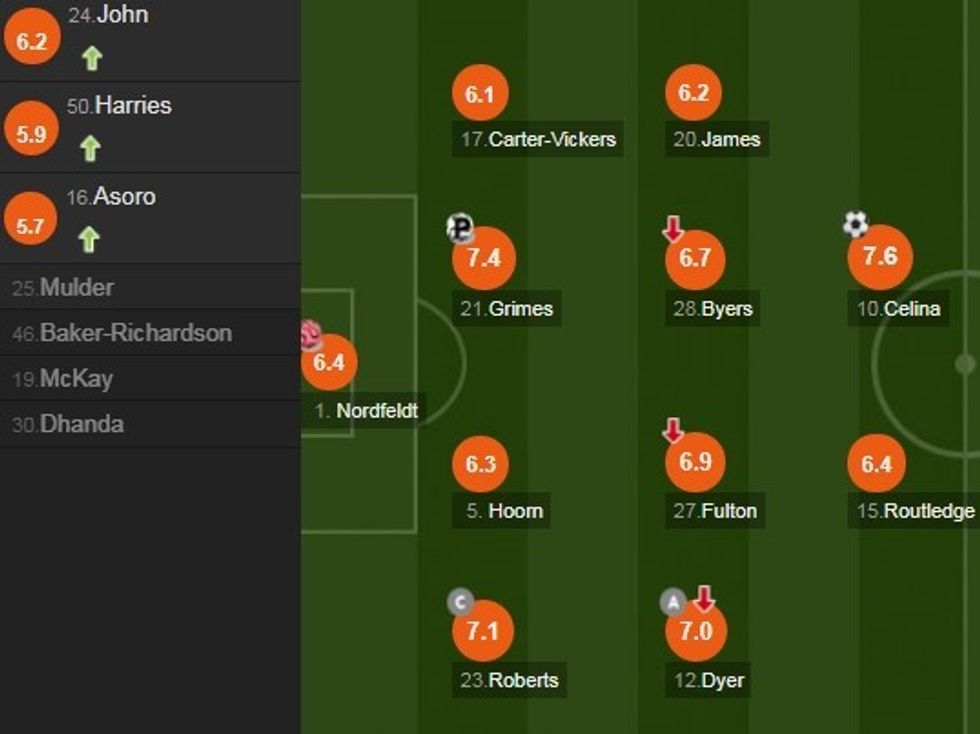Click the pink icon beside Nordfeldt's rating
Screen dimensions: 980x734
coord(311,338)
